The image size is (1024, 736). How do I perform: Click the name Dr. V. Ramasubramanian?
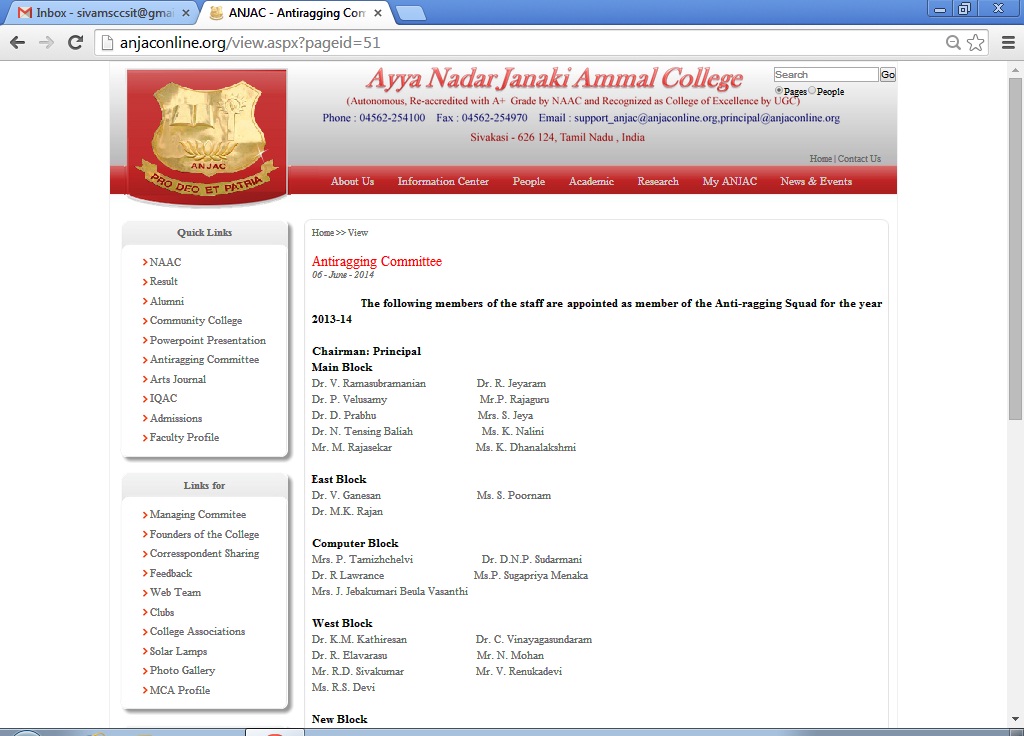point(369,383)
